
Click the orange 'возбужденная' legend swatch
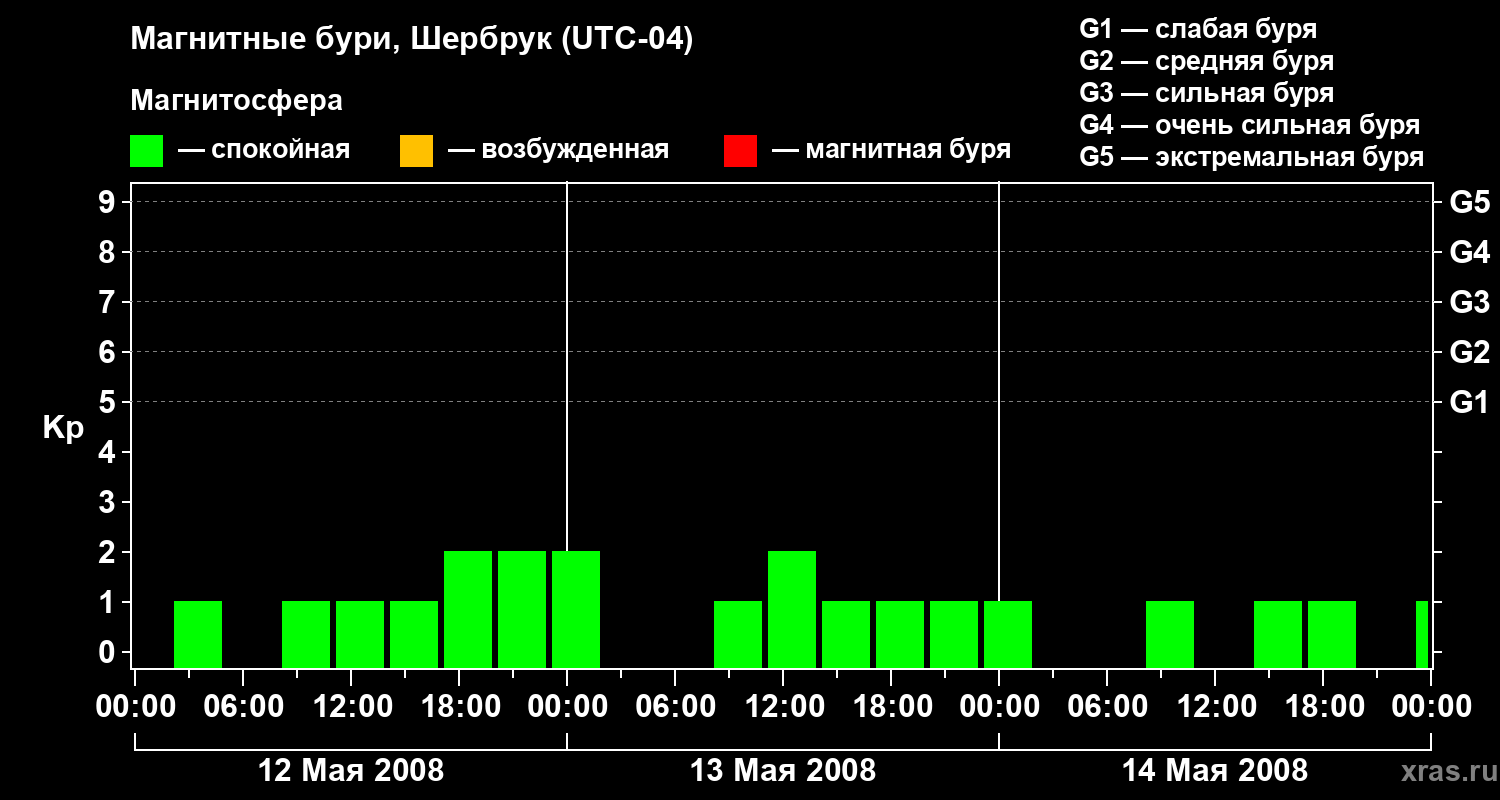416,151
